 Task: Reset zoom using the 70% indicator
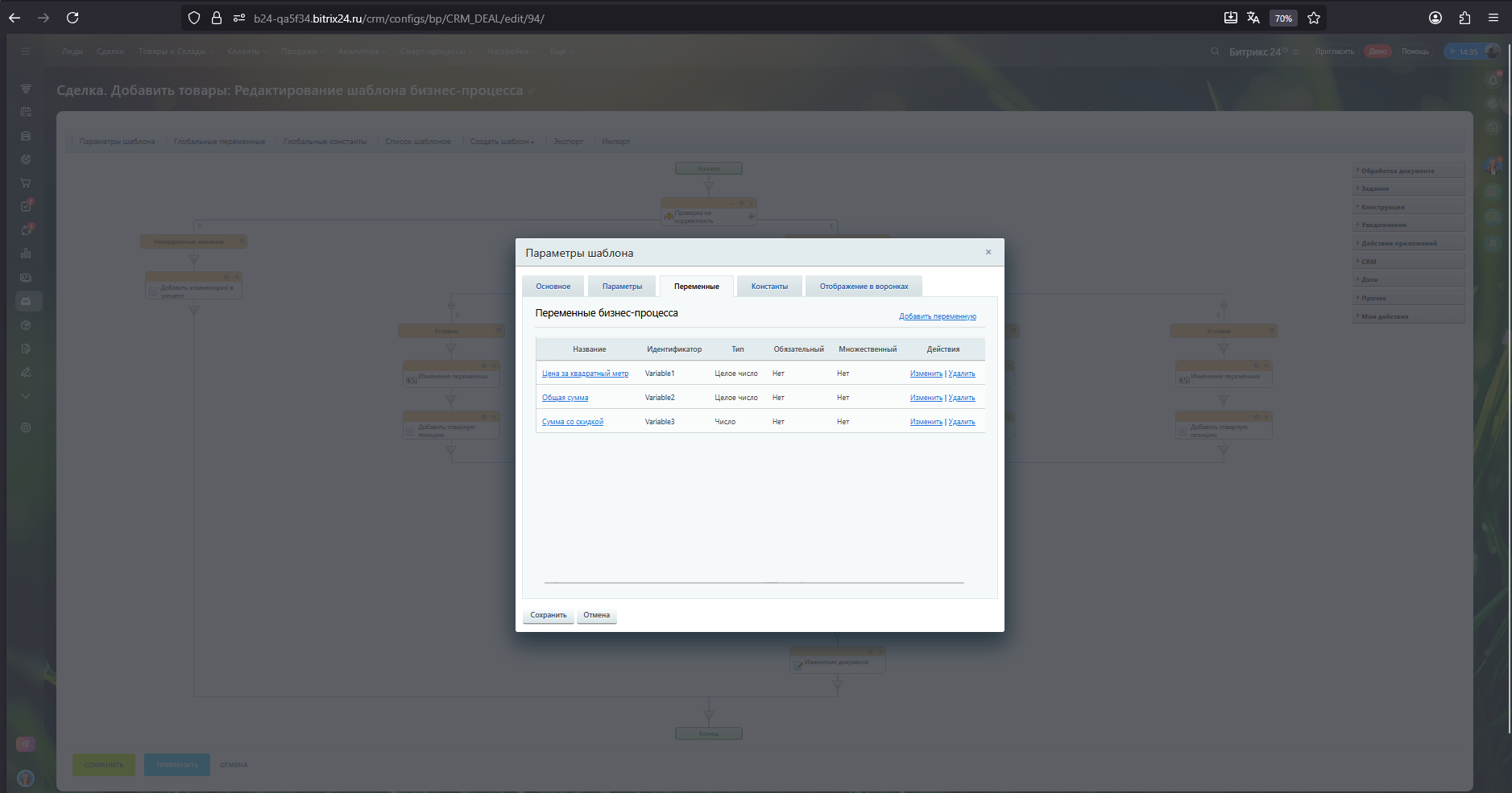click(1283, 18)
